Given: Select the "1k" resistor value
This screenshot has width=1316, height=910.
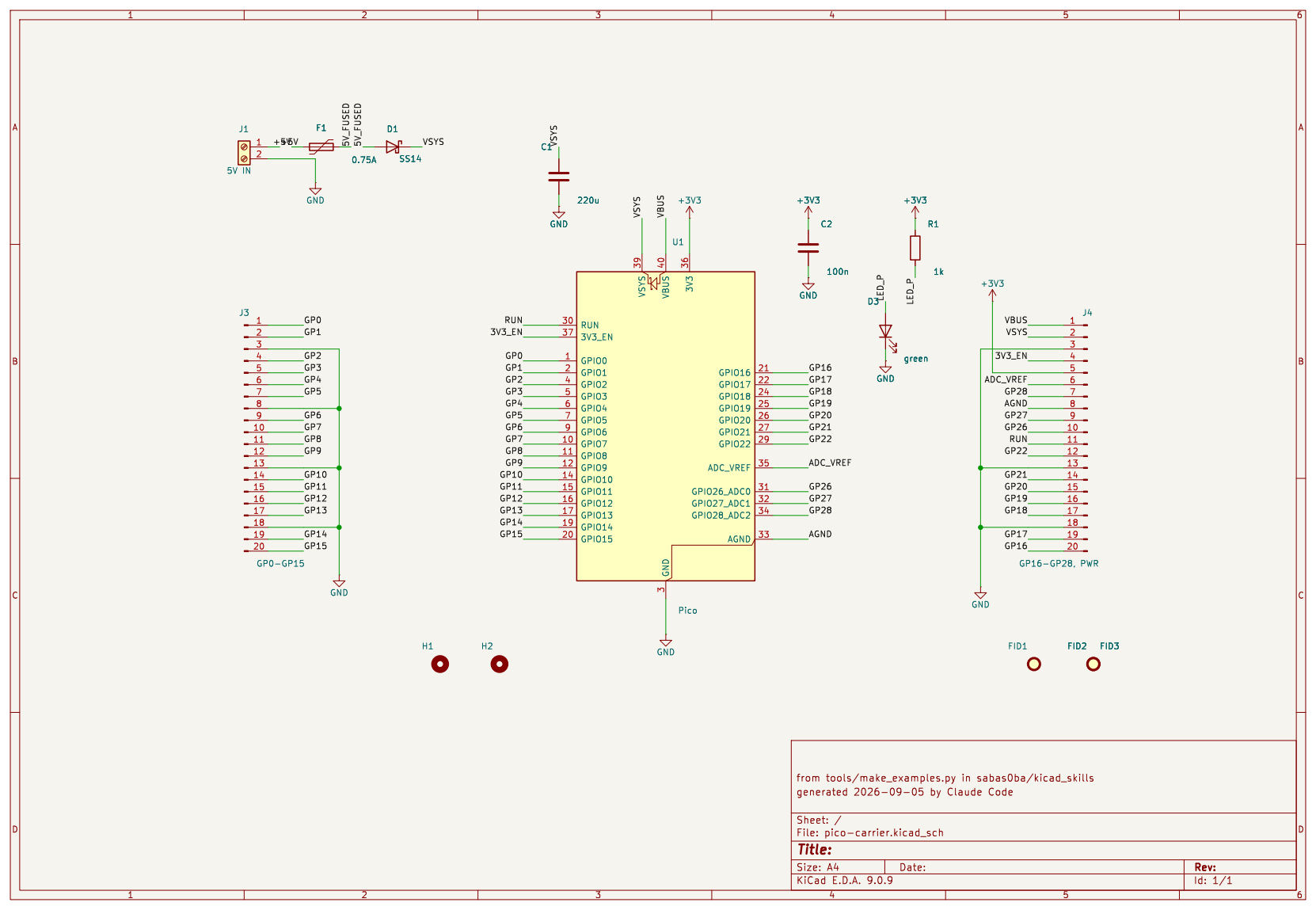Looking at the screenshot, I should point(939,272).
